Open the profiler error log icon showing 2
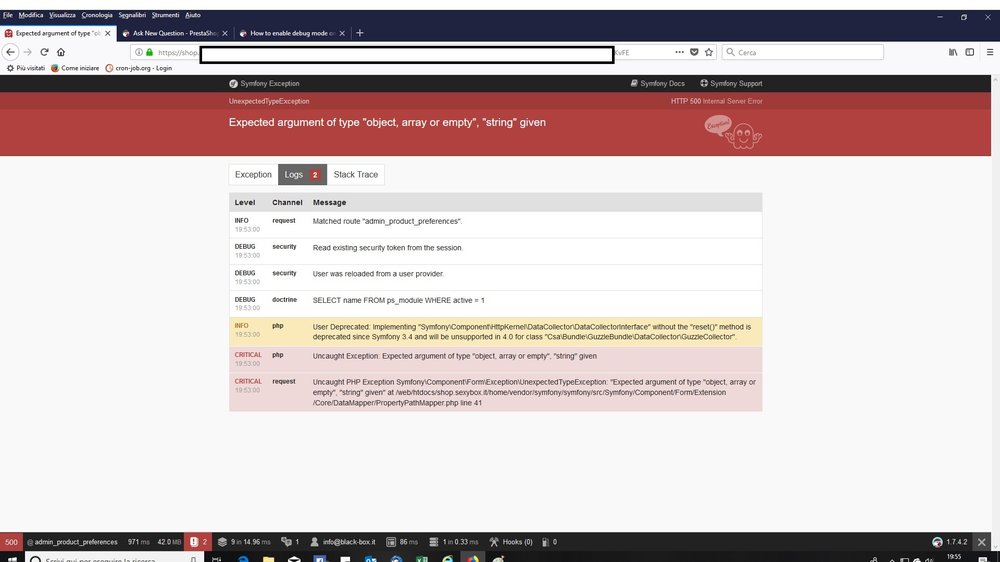 pyautogui.click(x=198, y=542)
